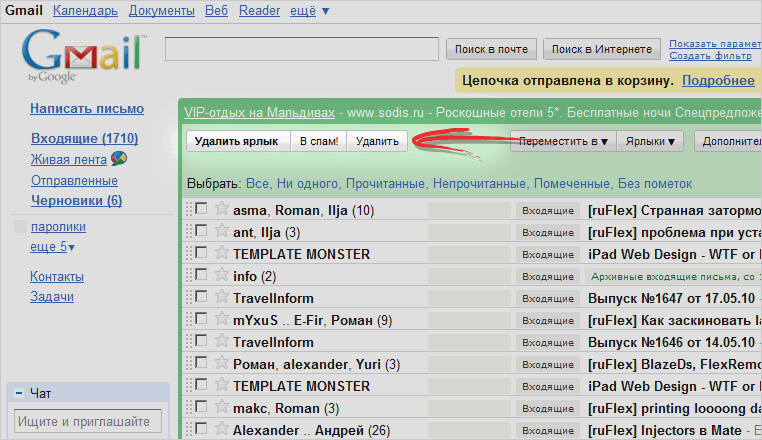762x440 pixels.
Task: Focus the mail search input field
Action: click(x=302, y=49)
